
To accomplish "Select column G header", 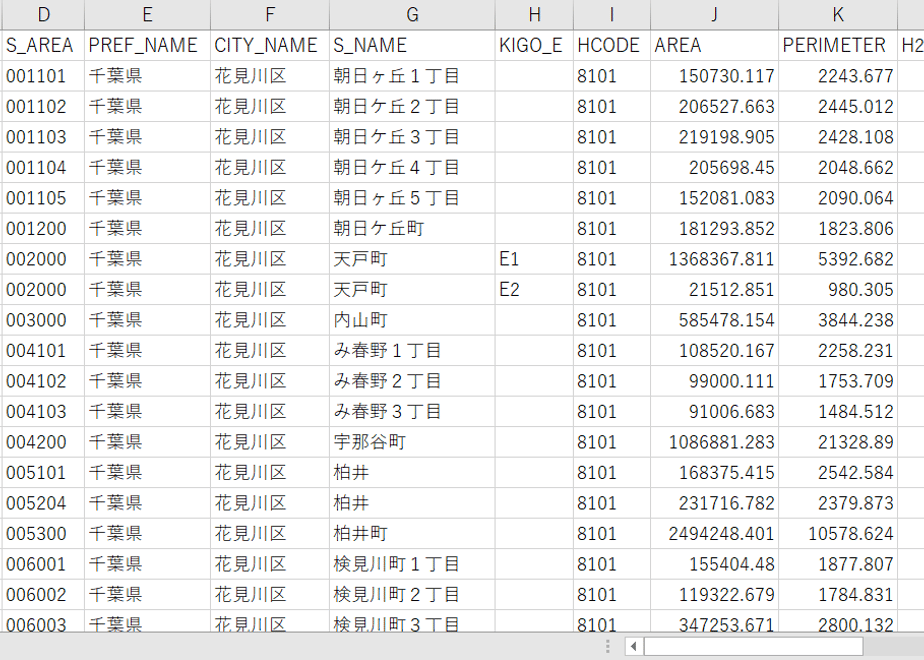I will pos(412,14).
